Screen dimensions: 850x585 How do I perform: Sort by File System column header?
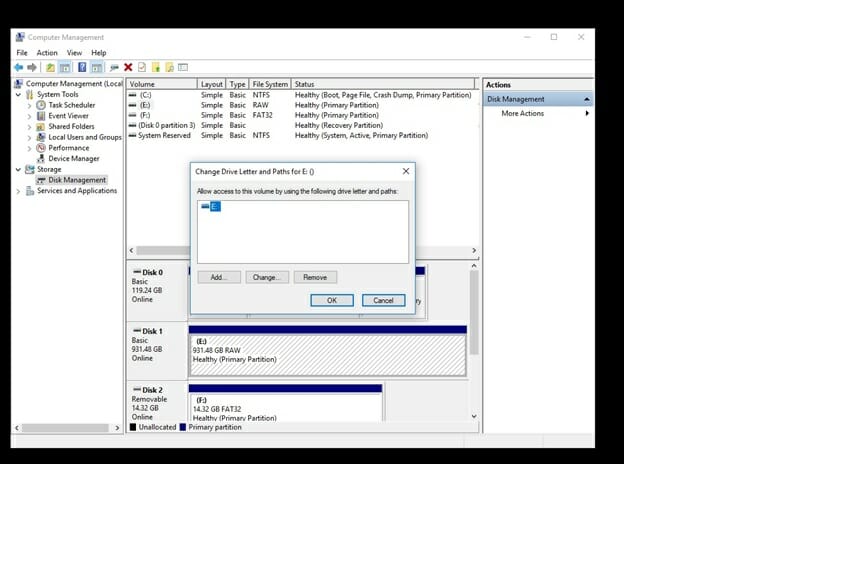(x=270, y=84)
